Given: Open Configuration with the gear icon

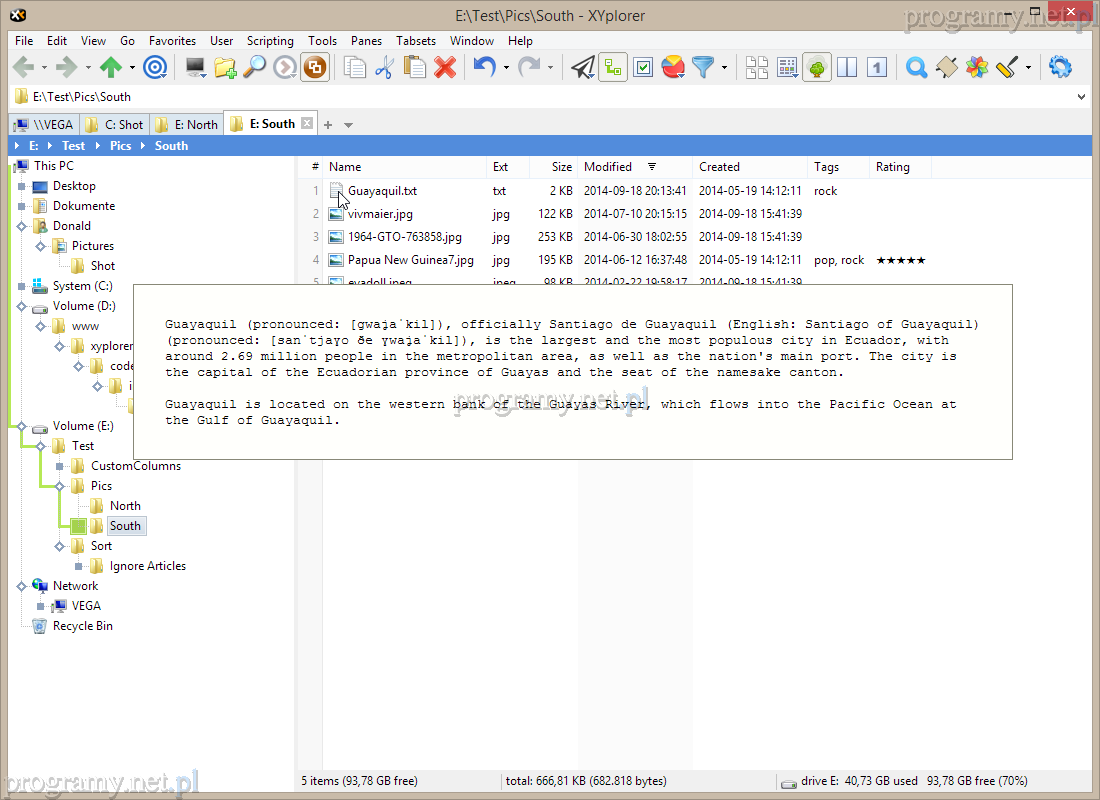Looking at the screenshot, I should 1060,68.
